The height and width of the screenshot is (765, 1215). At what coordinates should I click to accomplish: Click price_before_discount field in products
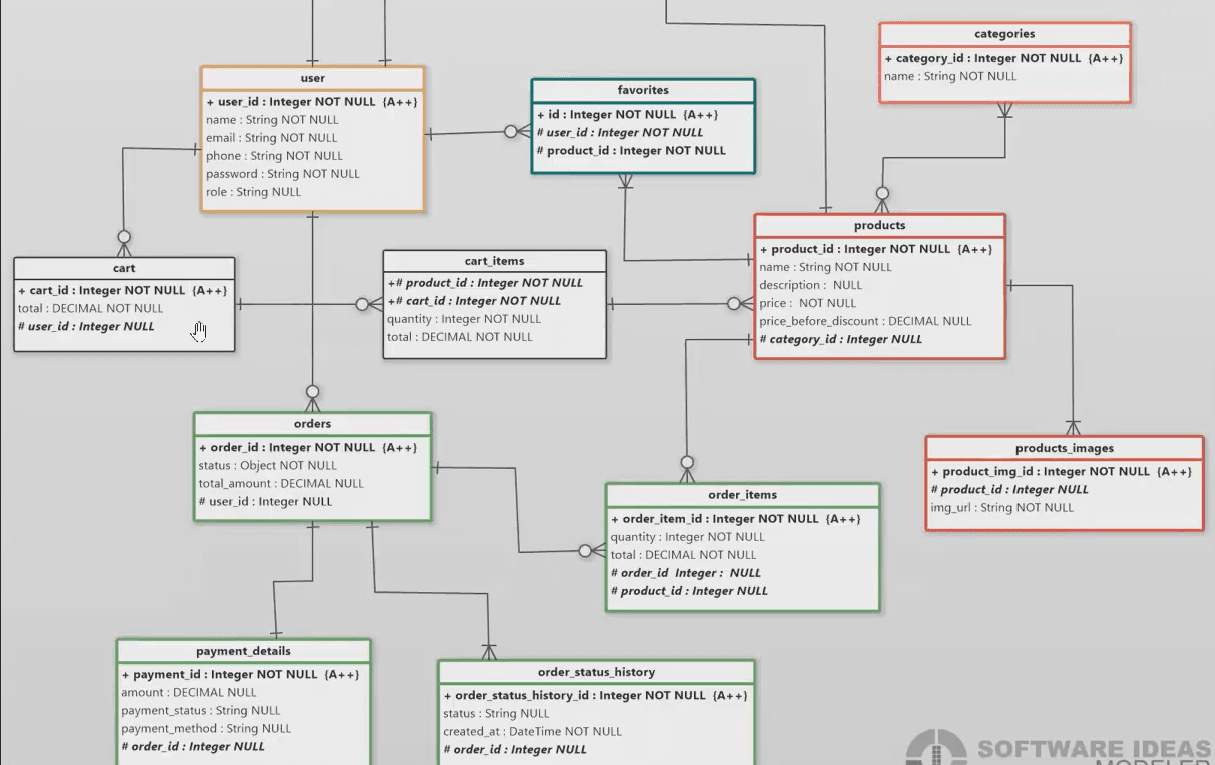tap(865, 321)
